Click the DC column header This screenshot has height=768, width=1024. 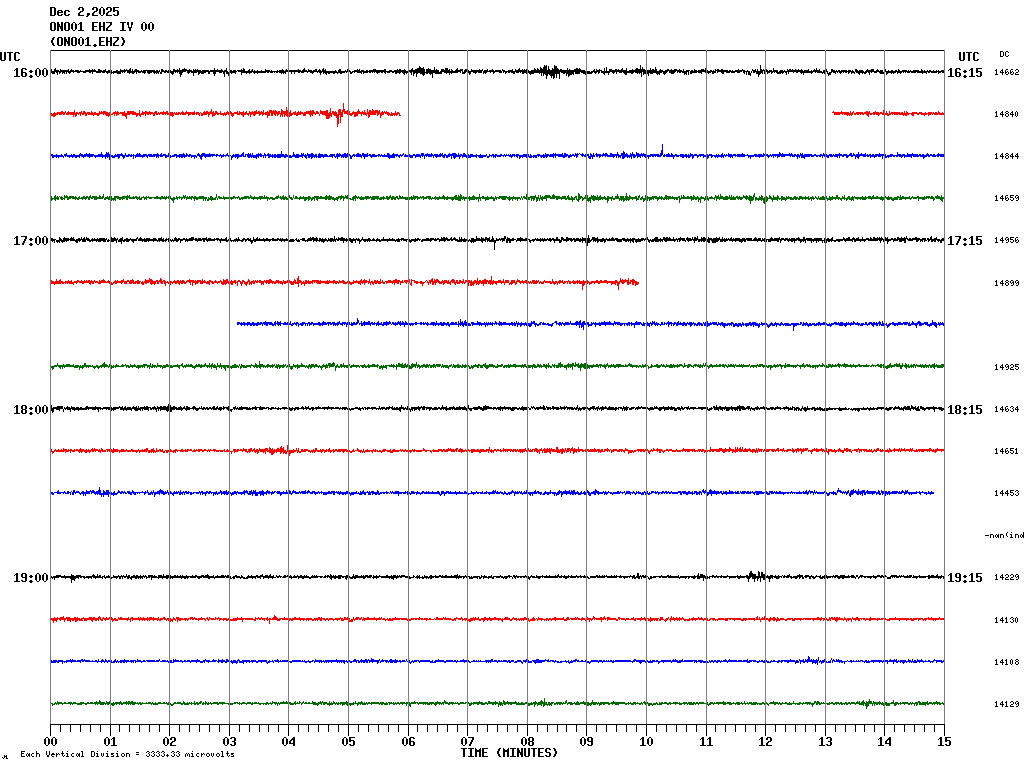pyautogui.click(x=1004, y=54)
